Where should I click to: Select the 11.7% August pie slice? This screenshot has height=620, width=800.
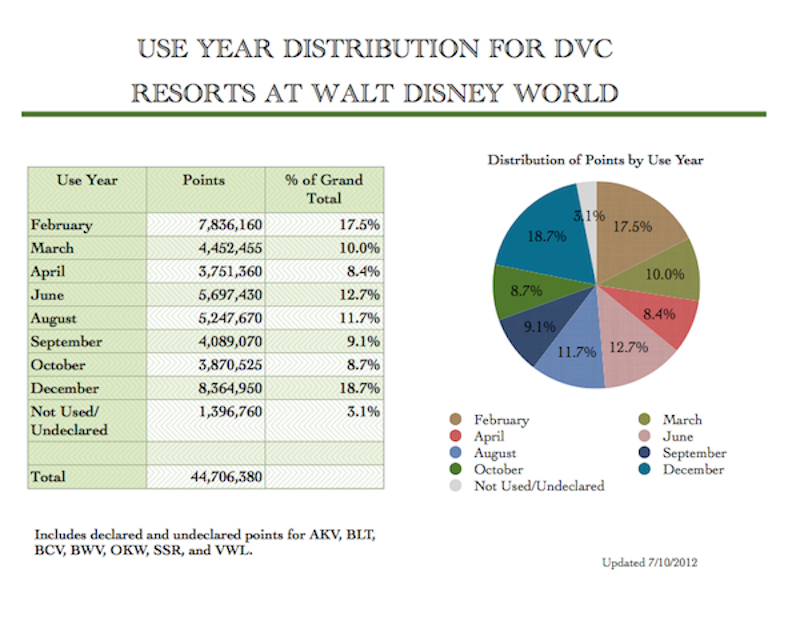577,352
